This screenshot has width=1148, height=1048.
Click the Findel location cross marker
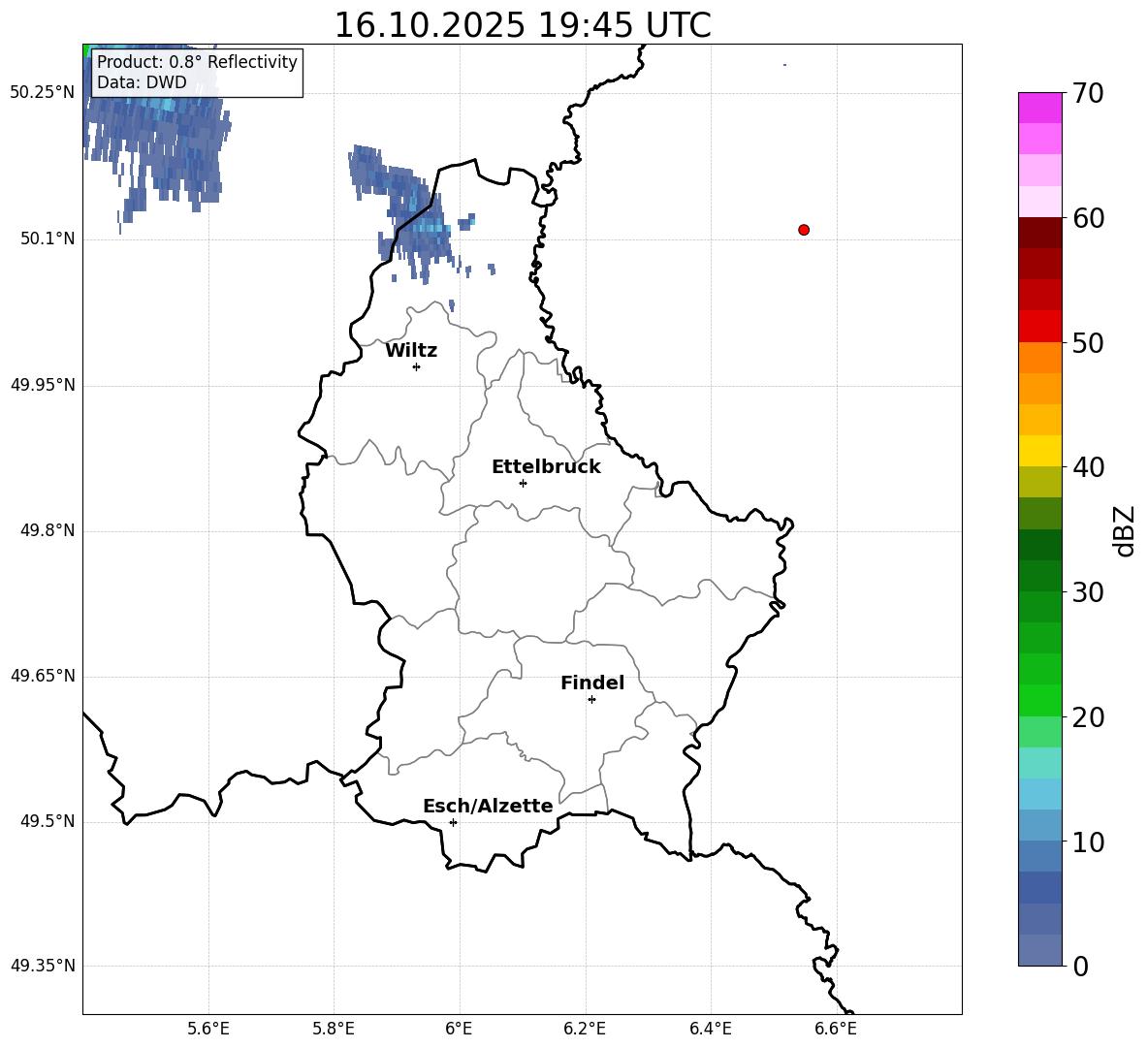pos(591,700)
